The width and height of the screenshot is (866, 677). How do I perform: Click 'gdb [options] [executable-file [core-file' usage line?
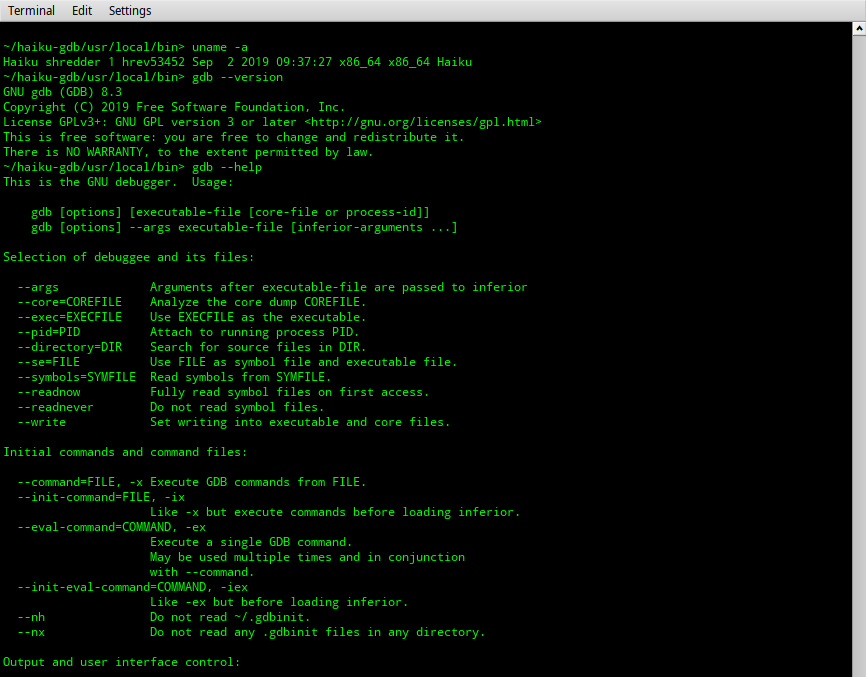tap(230, 212)
